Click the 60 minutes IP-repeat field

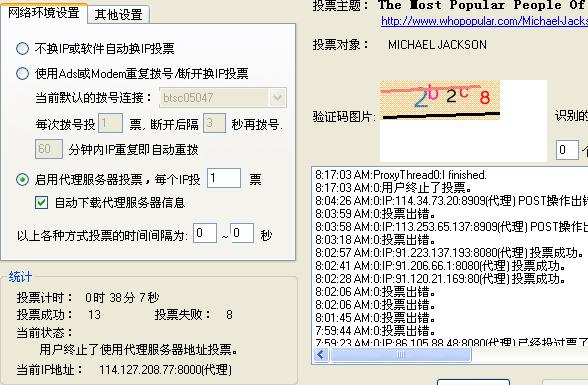49,149
